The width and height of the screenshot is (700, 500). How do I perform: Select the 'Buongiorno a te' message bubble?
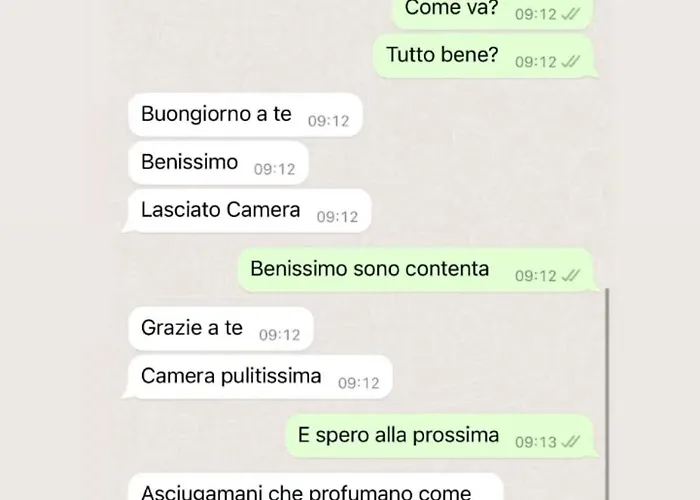pyautogui.click(x=245, y=115)
